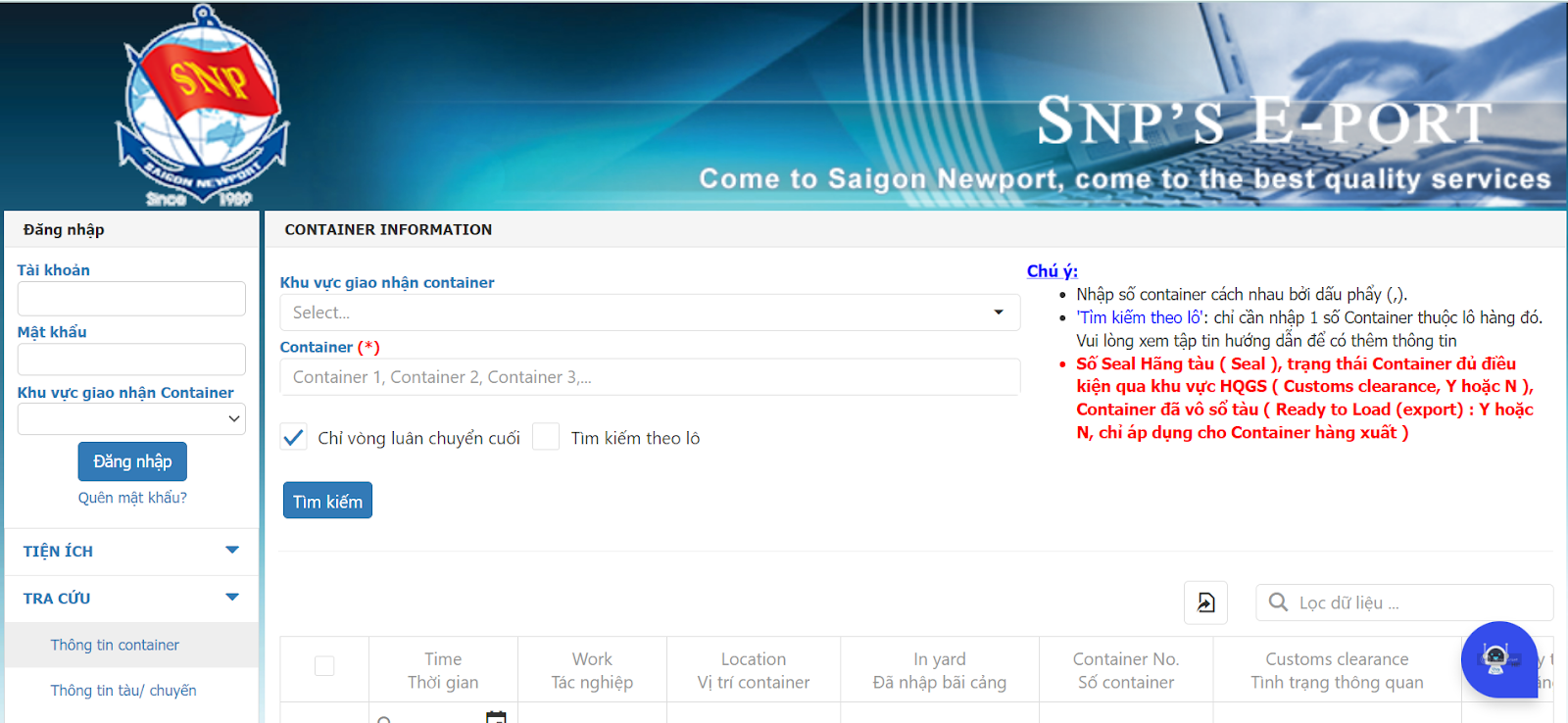This screenshot has width=1568, height=723.
Task: Click the 'Đăng nhập' panel heading
Action: pyautogui.click(x=64, y=229)
